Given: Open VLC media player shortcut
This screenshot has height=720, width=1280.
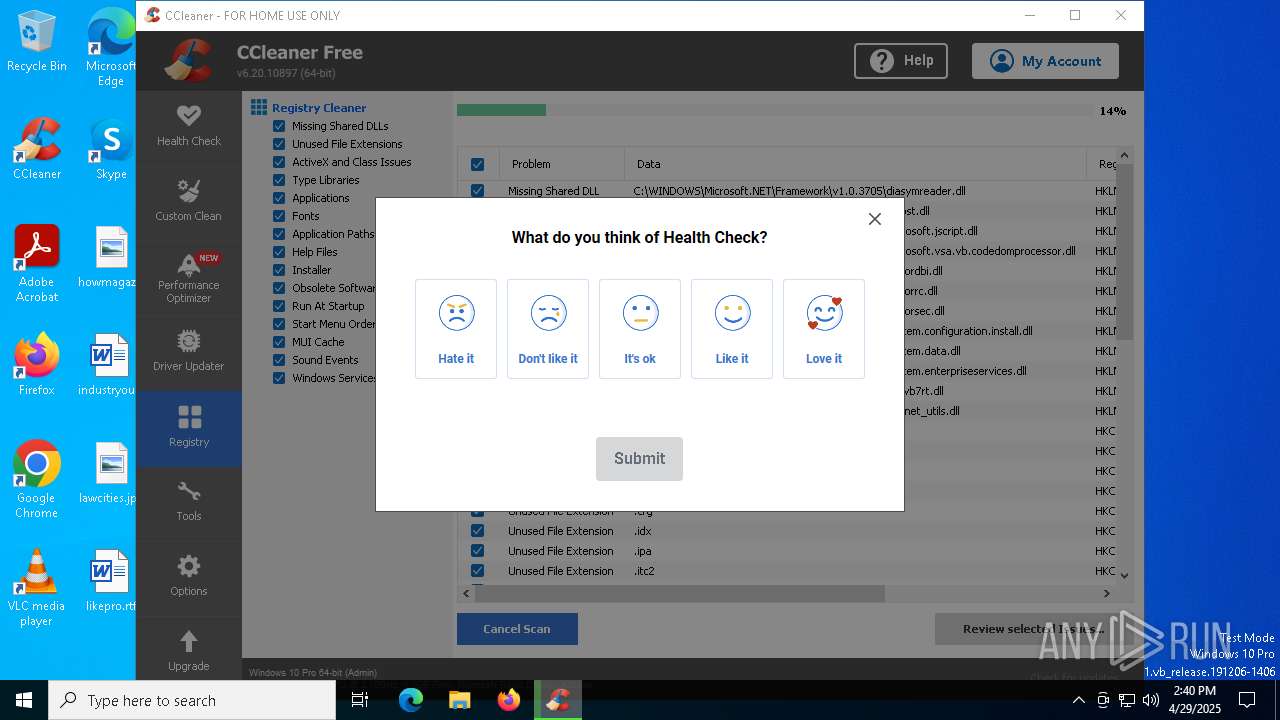Looking at the screenshot, I should tap(37, 588).
